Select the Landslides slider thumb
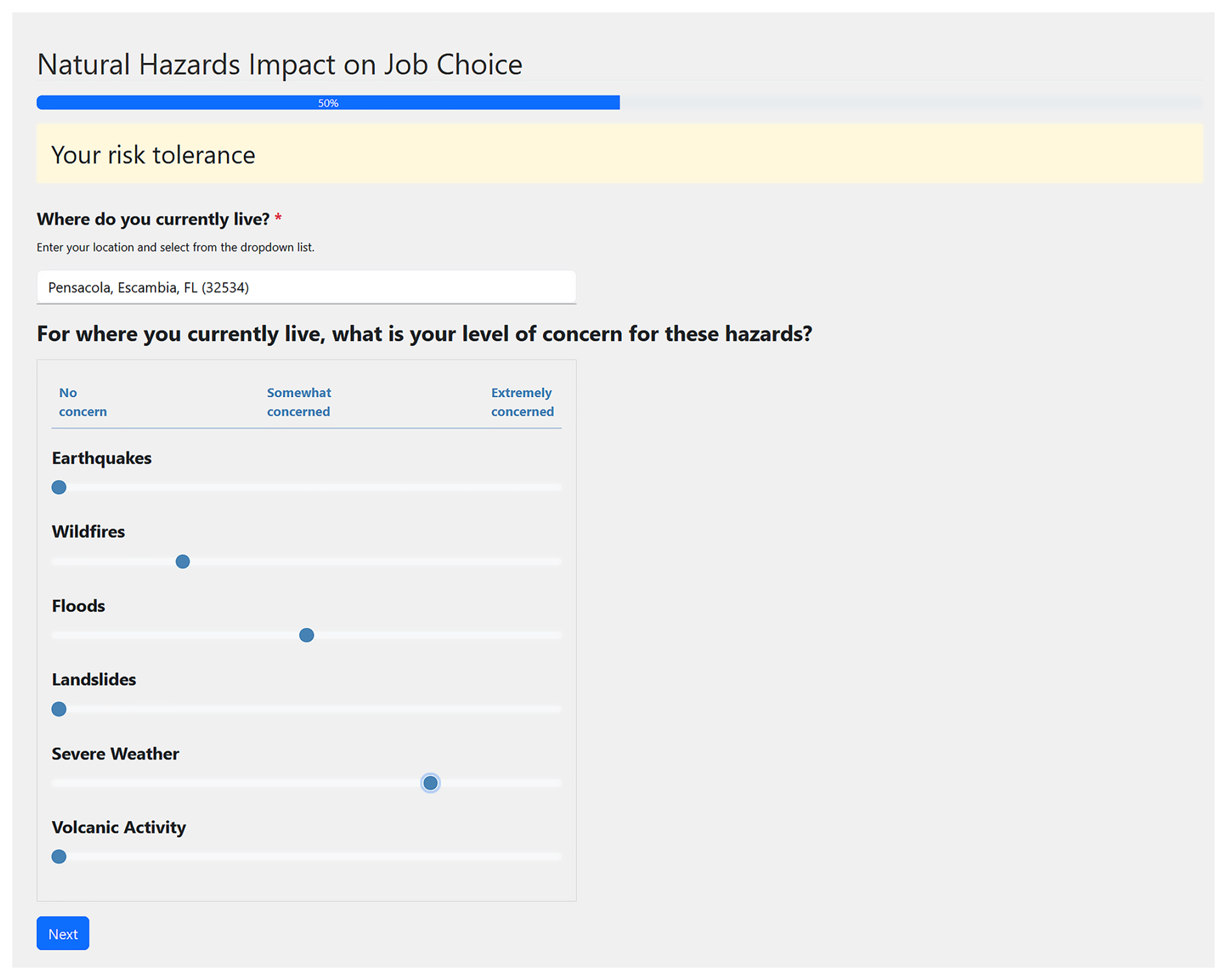 (59, 709)
